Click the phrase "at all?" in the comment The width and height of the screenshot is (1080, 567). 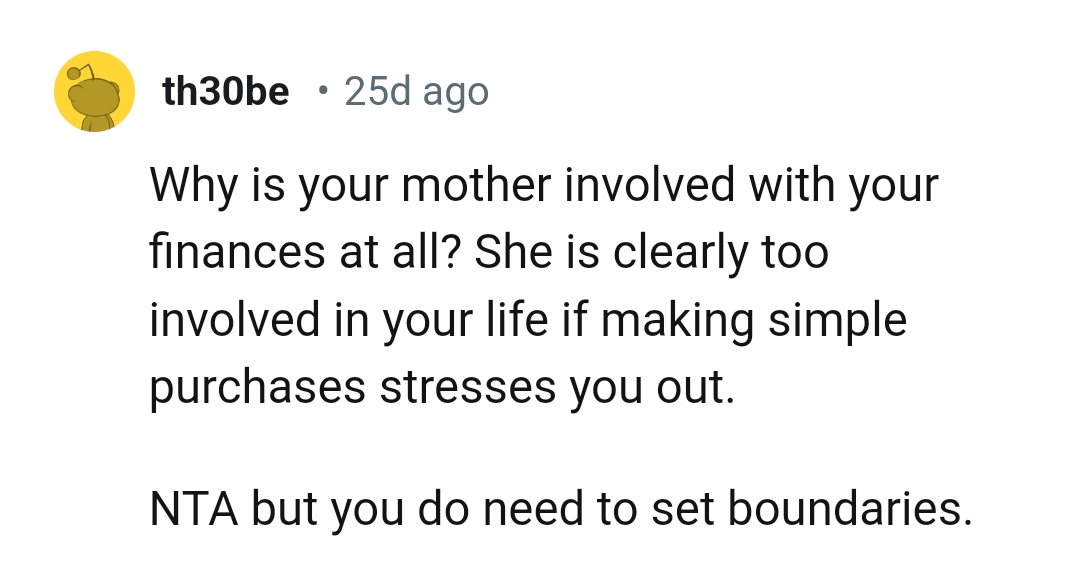pos(394,254)
